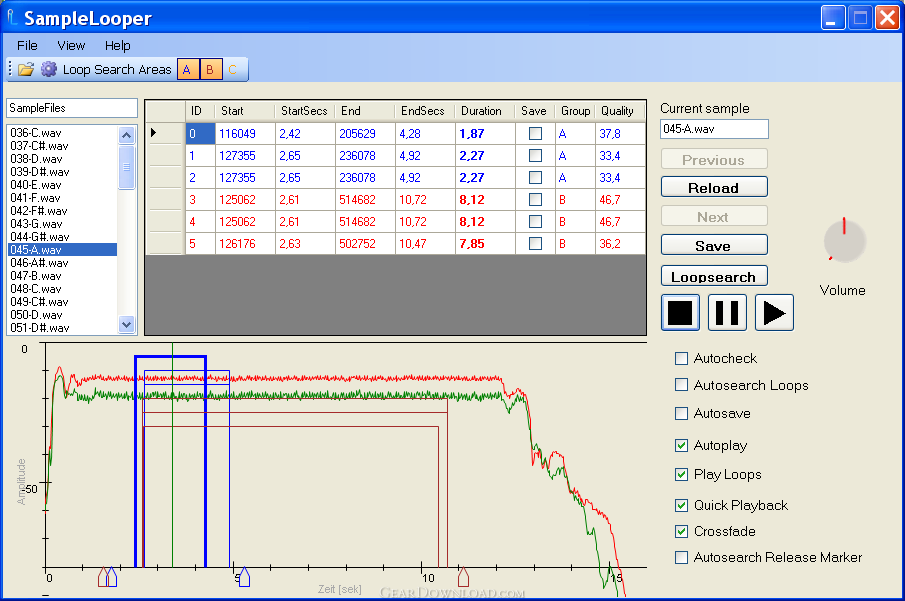Toggle loop search area C
The height and width of the screenshot is (601, 905).
(x=233, y=69)
